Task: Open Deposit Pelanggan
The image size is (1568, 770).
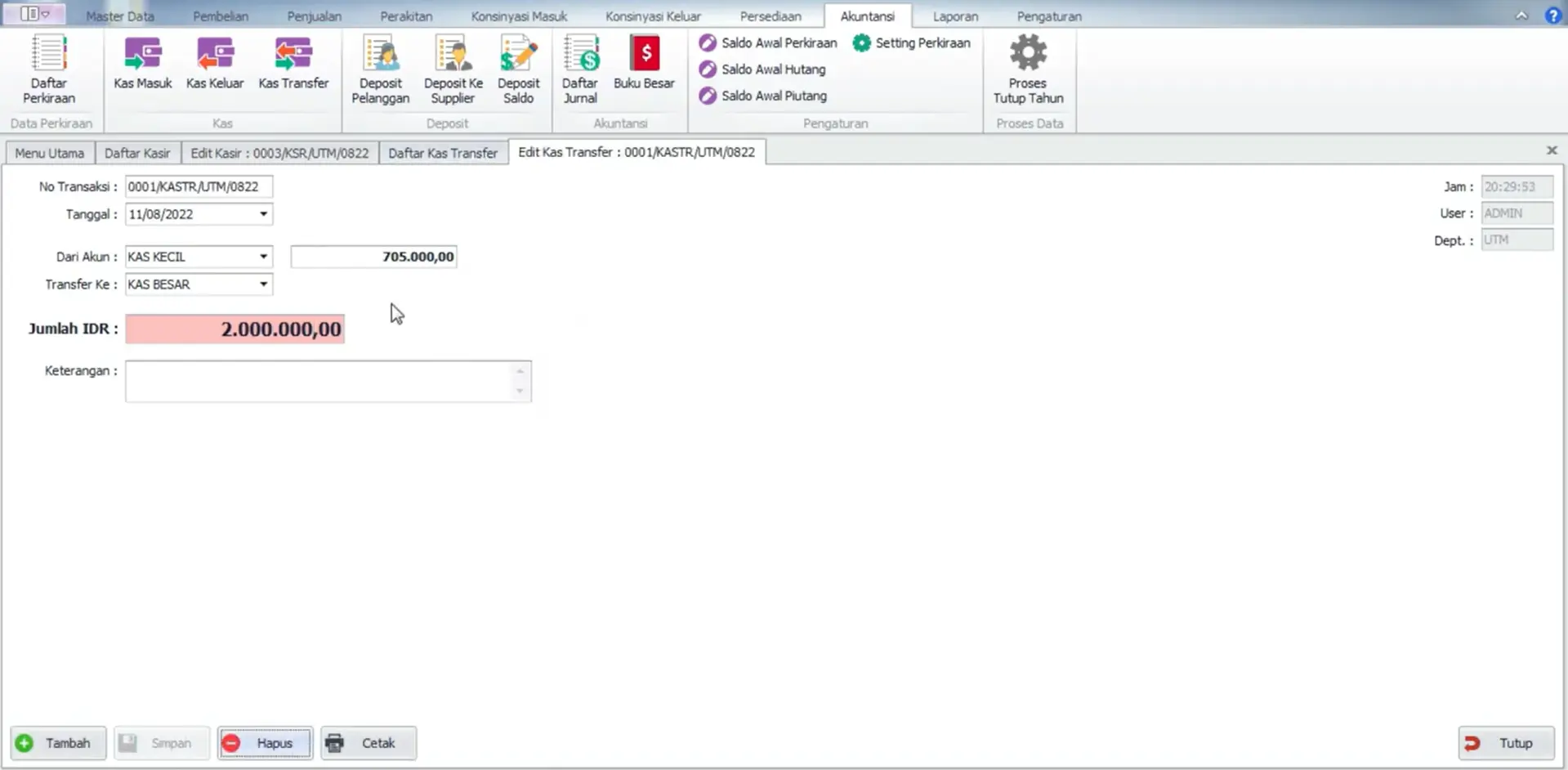Action: pos(381,69)
